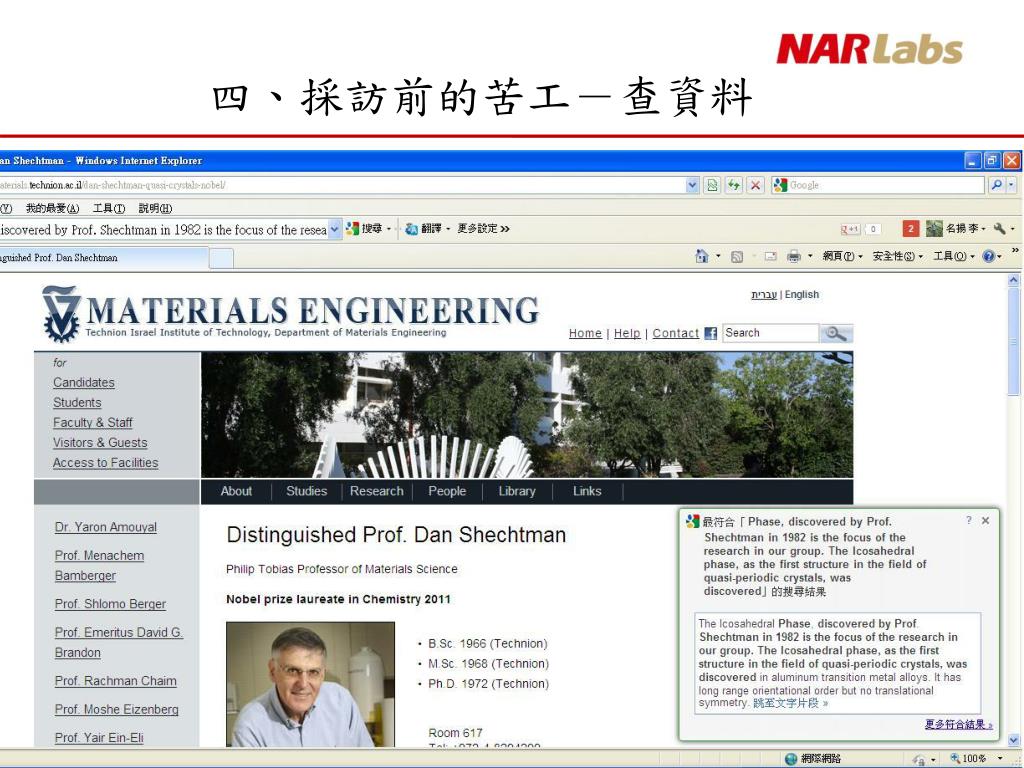Switch site language to Hebrew עברית
Image resolution: width=1024 pixels, height=768 pixels.
(x=763, y=295)
